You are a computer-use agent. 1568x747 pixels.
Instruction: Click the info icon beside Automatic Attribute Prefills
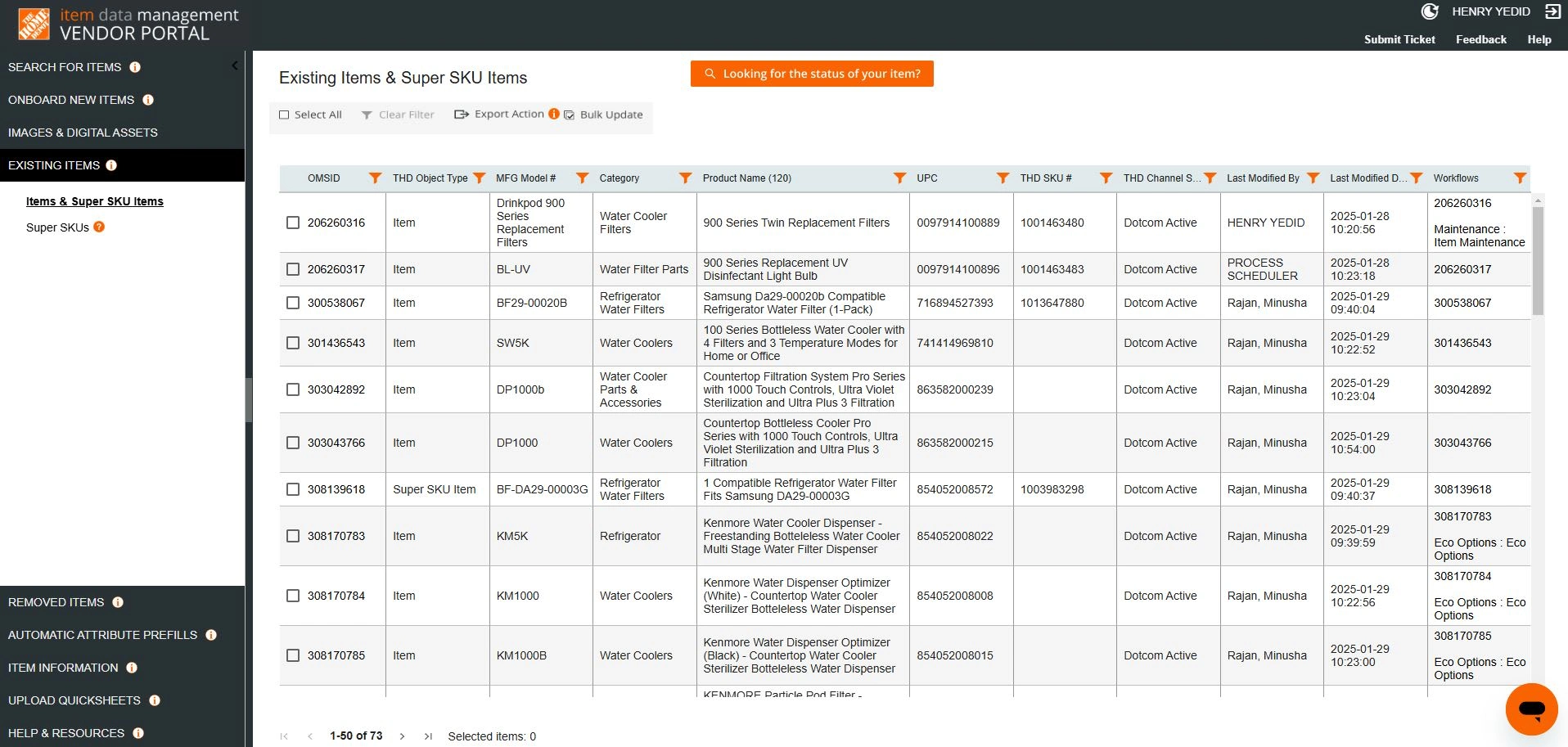pyautogui.click(x=211, y=635)
